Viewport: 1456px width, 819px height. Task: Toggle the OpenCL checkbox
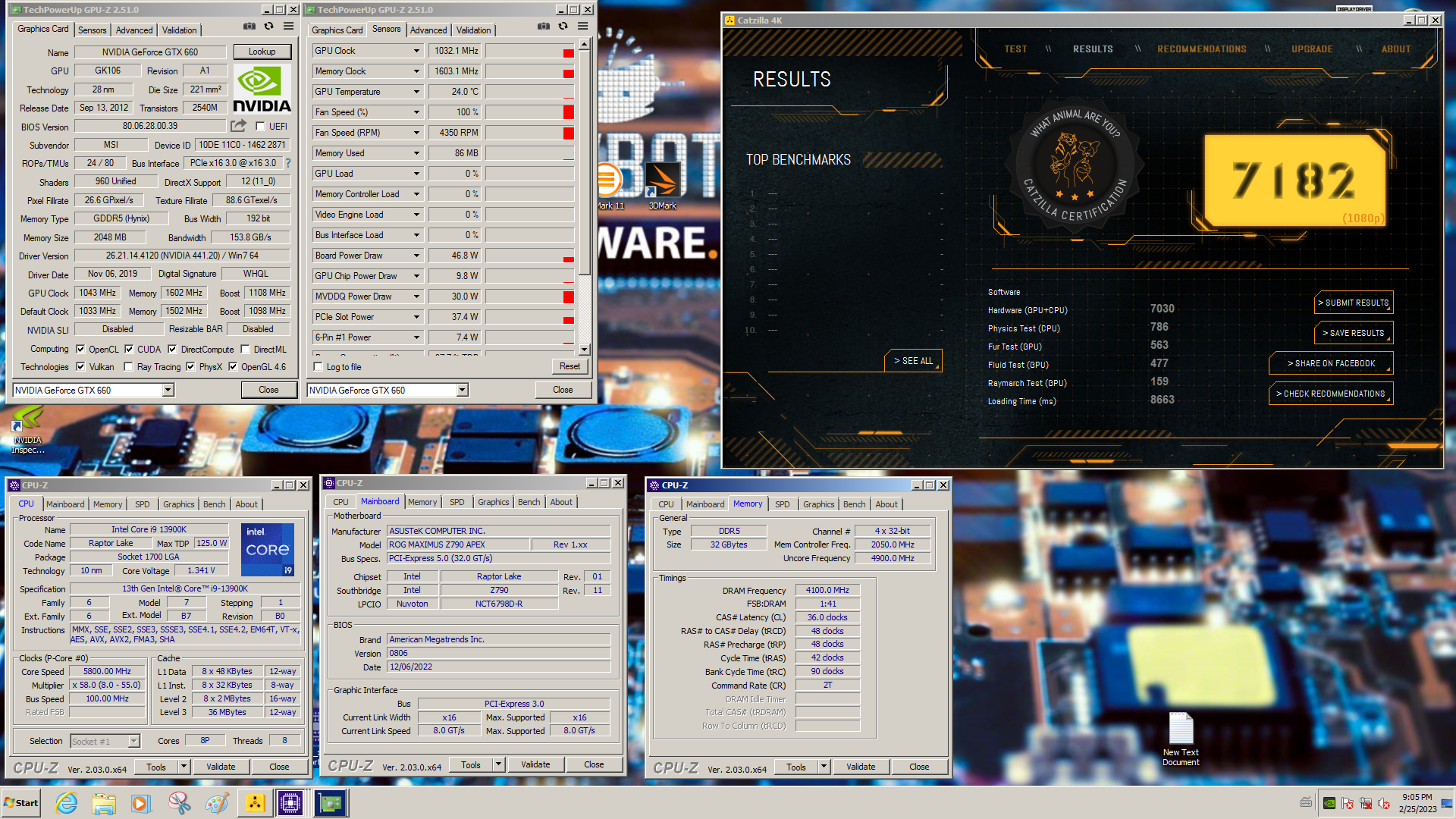coord(80,350)
